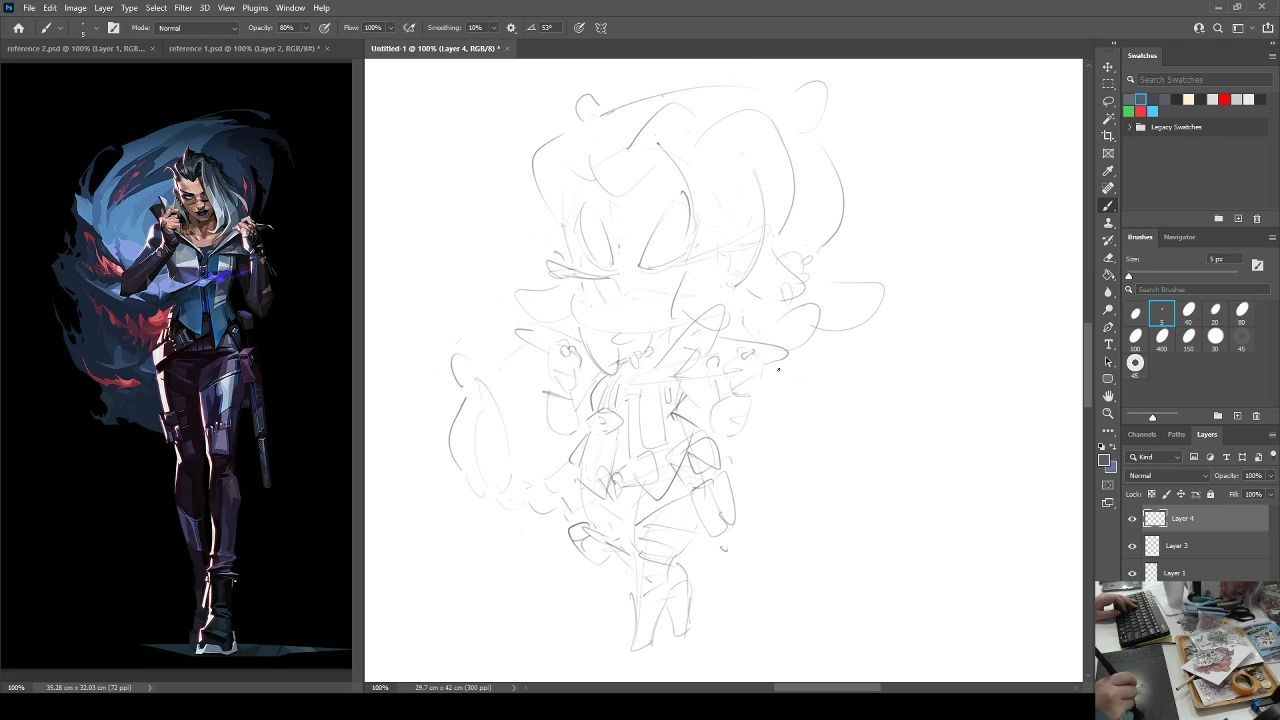The width and height of the screenshot is (1280, 720).
Task: Select the Horizontal Type tool
Action: (x=1108, y=344)
